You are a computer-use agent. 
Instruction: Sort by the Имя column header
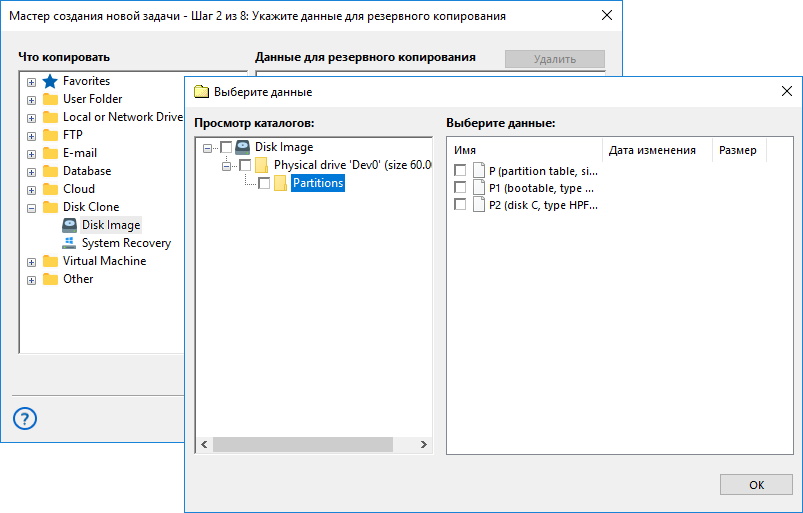click(x=524, y=150)
